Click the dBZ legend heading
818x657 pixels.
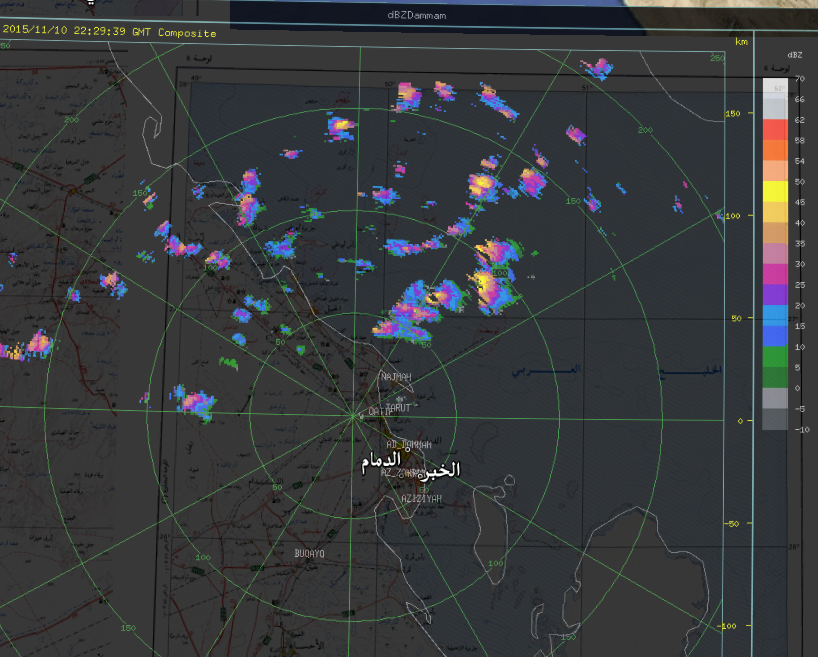(x=795, y=55)
